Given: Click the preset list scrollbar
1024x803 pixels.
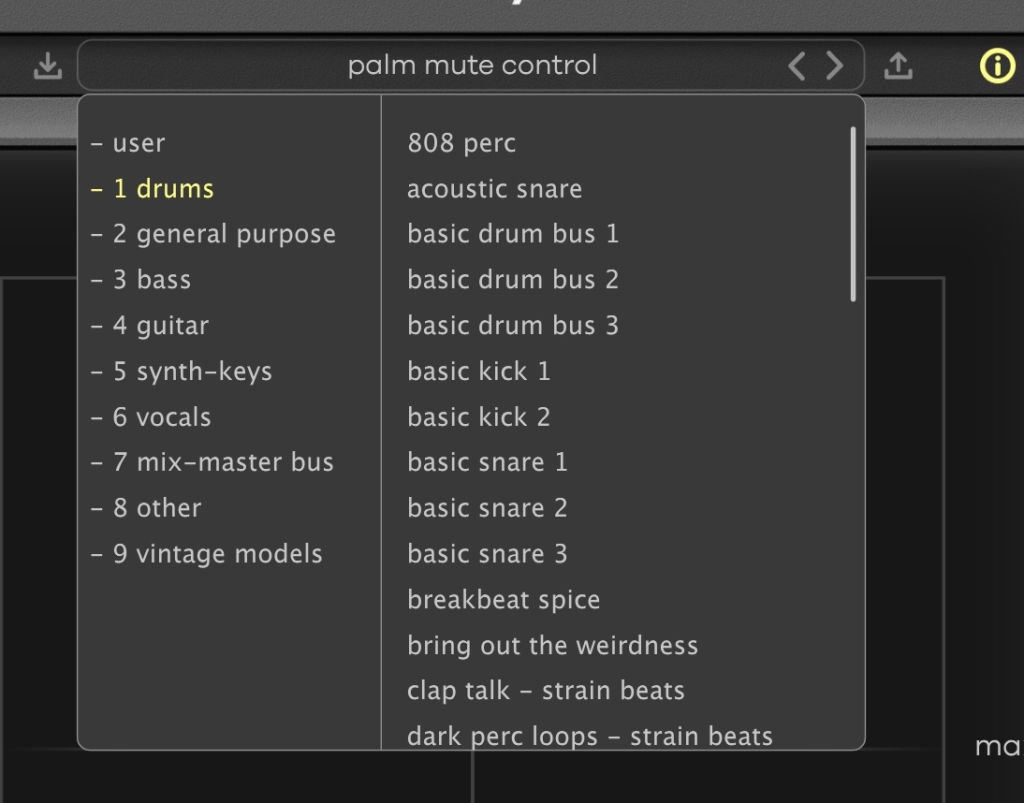Looking at the screenshot, I should tap(853, 213).
